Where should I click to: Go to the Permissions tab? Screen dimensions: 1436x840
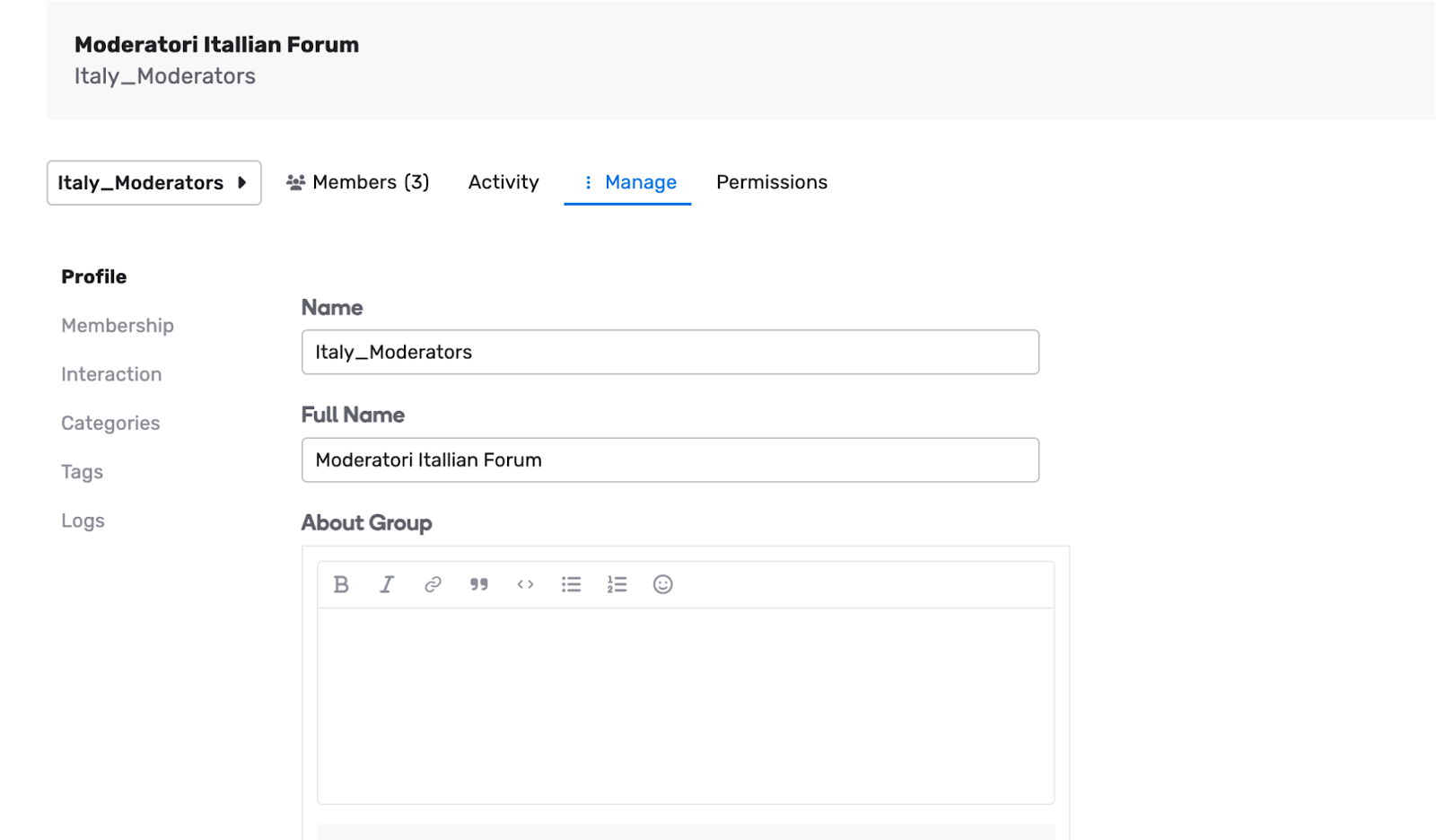pos(771,182)
